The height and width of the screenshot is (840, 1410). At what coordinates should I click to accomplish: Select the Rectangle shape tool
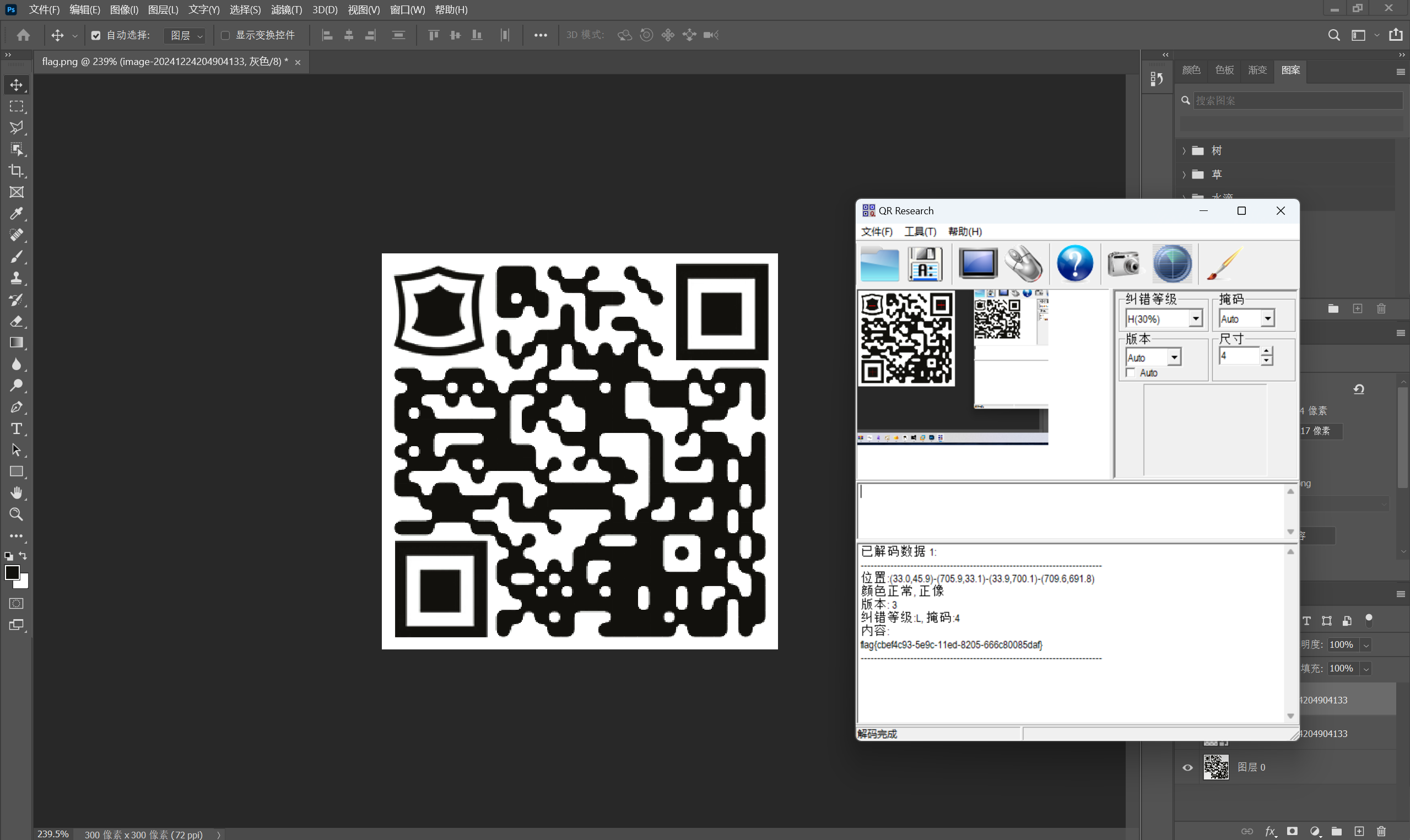pos(17,472)
